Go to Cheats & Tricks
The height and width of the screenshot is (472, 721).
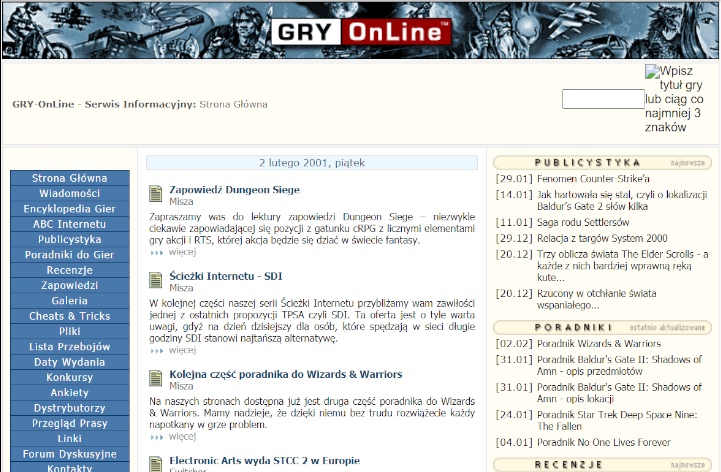(x=69, y=316)
